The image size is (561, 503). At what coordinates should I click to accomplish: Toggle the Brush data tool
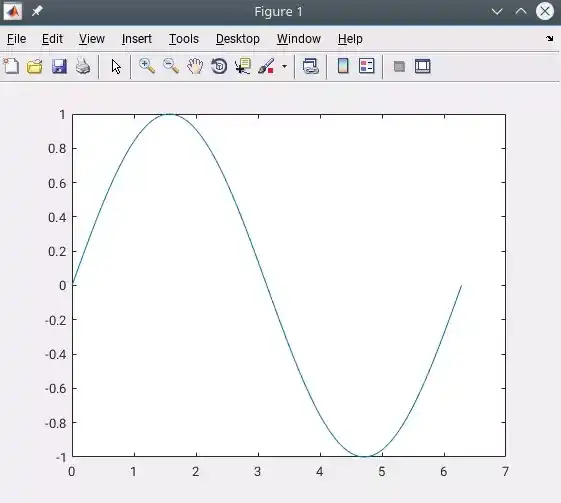(x=267, y=67)
